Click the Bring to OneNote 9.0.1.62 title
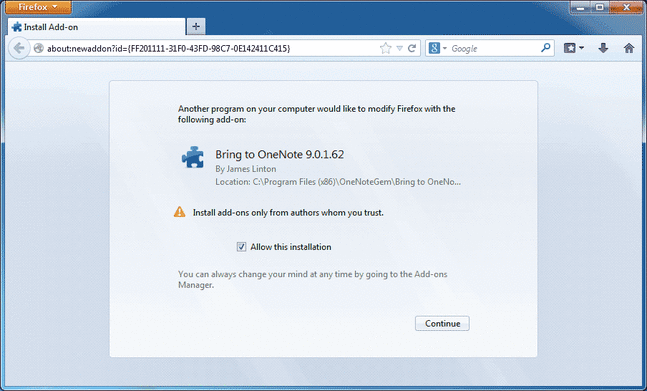Viewport: 647px width, 391px height. (x=279, y=154)
